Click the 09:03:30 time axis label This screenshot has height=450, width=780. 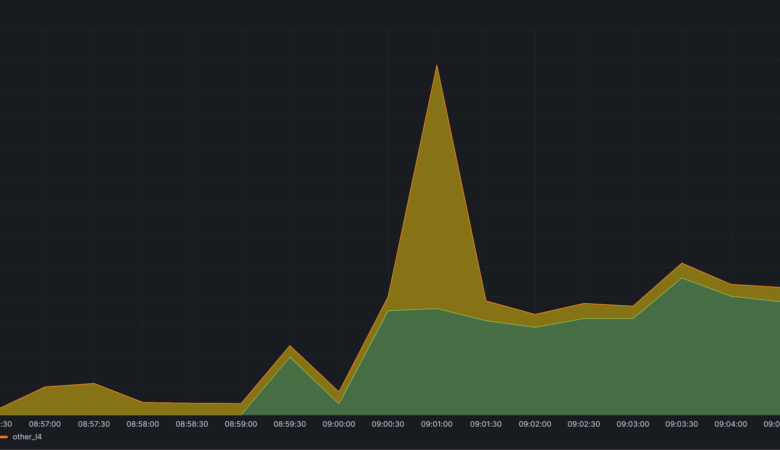682,424
